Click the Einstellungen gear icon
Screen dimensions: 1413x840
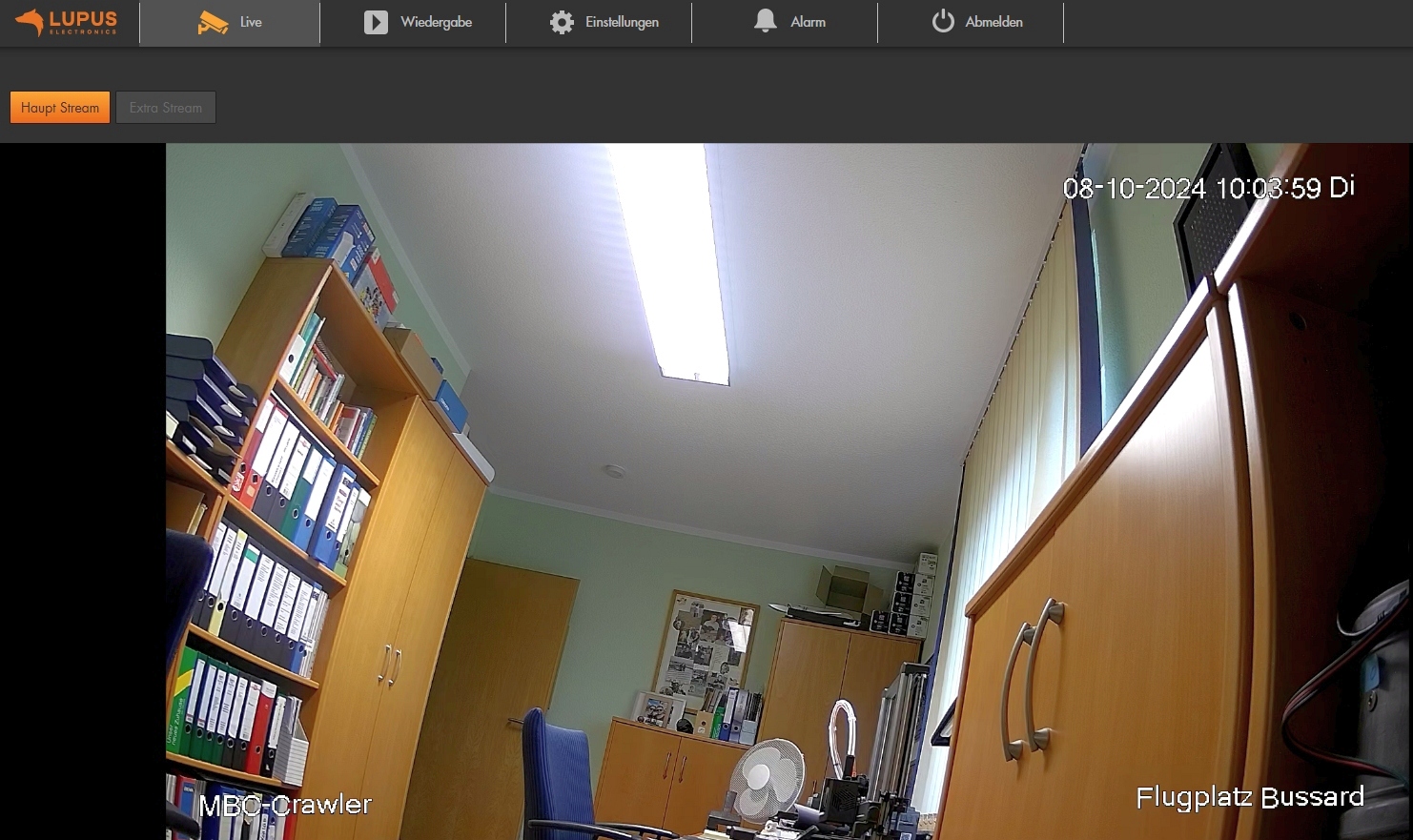562,22
